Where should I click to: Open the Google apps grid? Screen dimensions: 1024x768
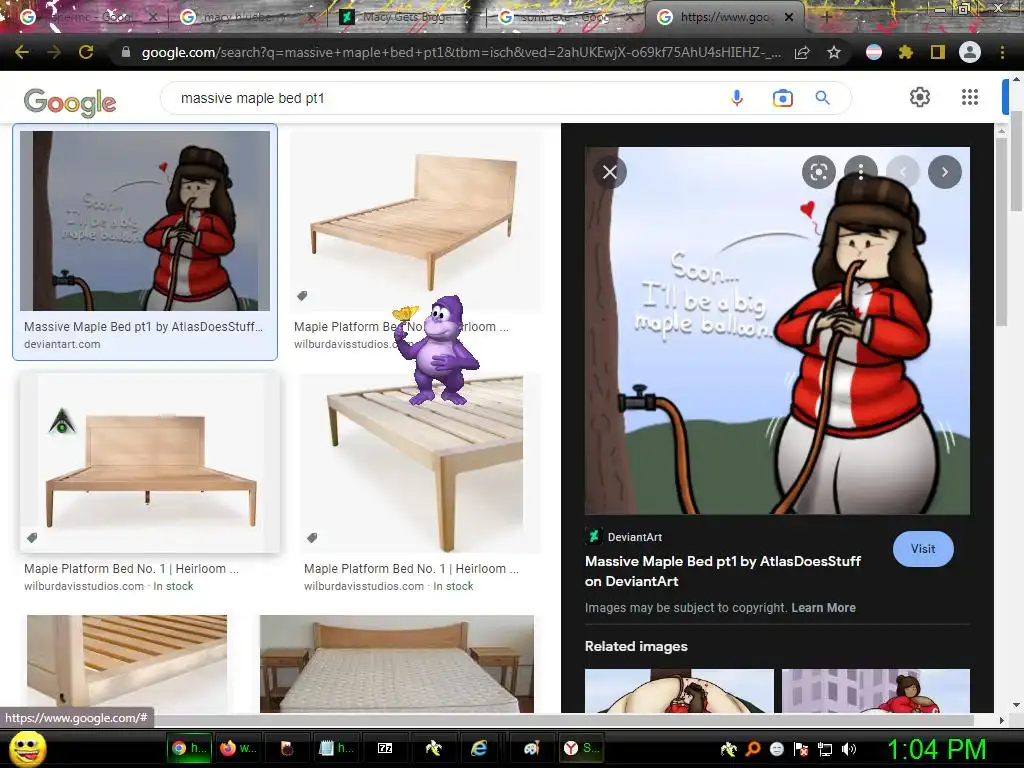pos(970,97)
